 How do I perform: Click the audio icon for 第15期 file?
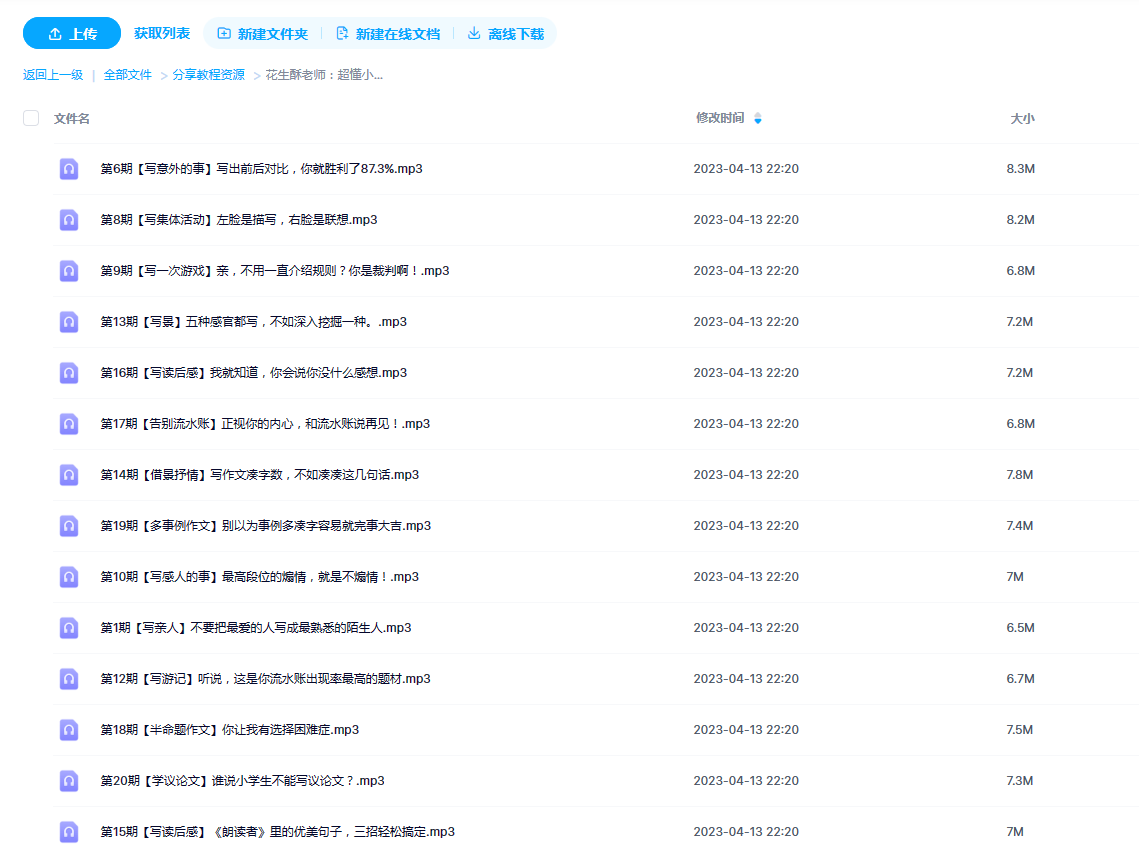[69, 832]
